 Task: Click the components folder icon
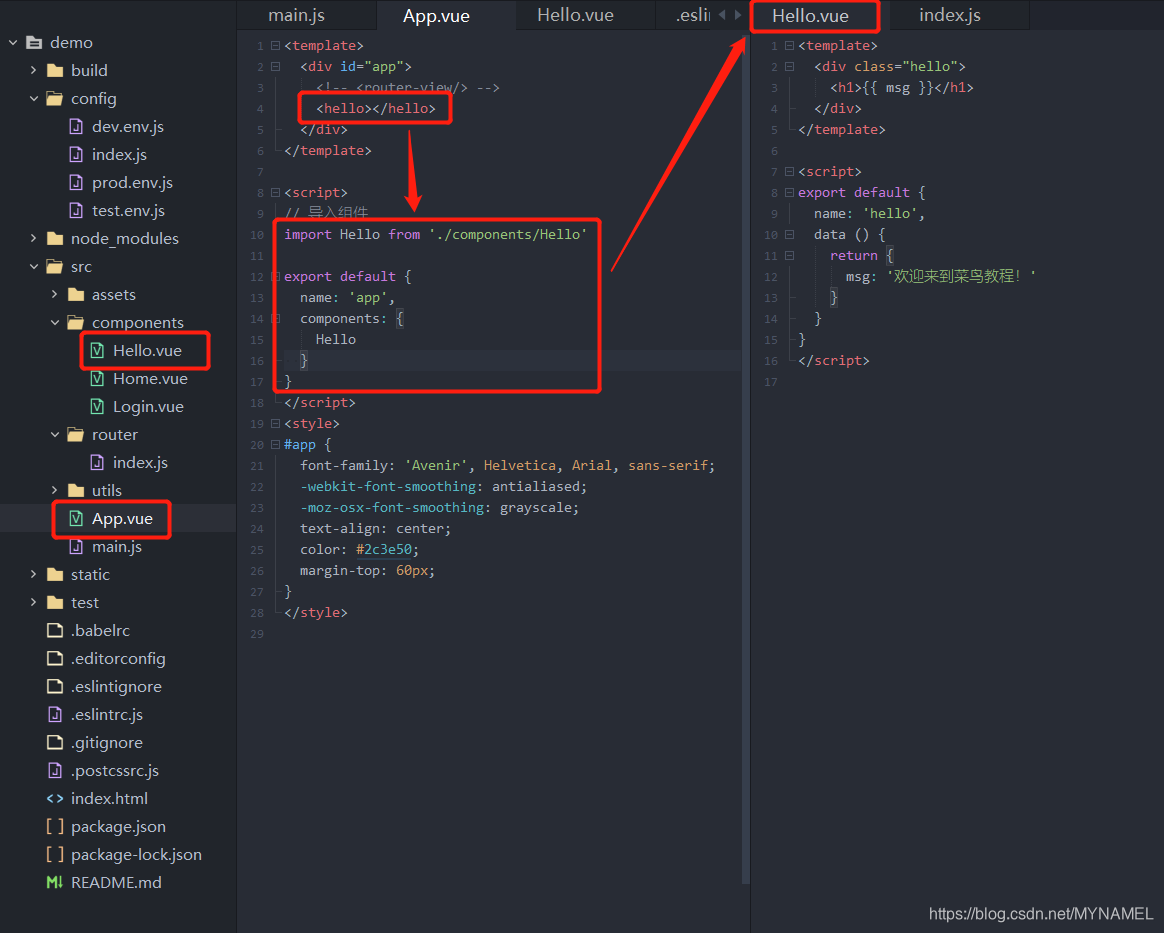[x=76, y=322]
